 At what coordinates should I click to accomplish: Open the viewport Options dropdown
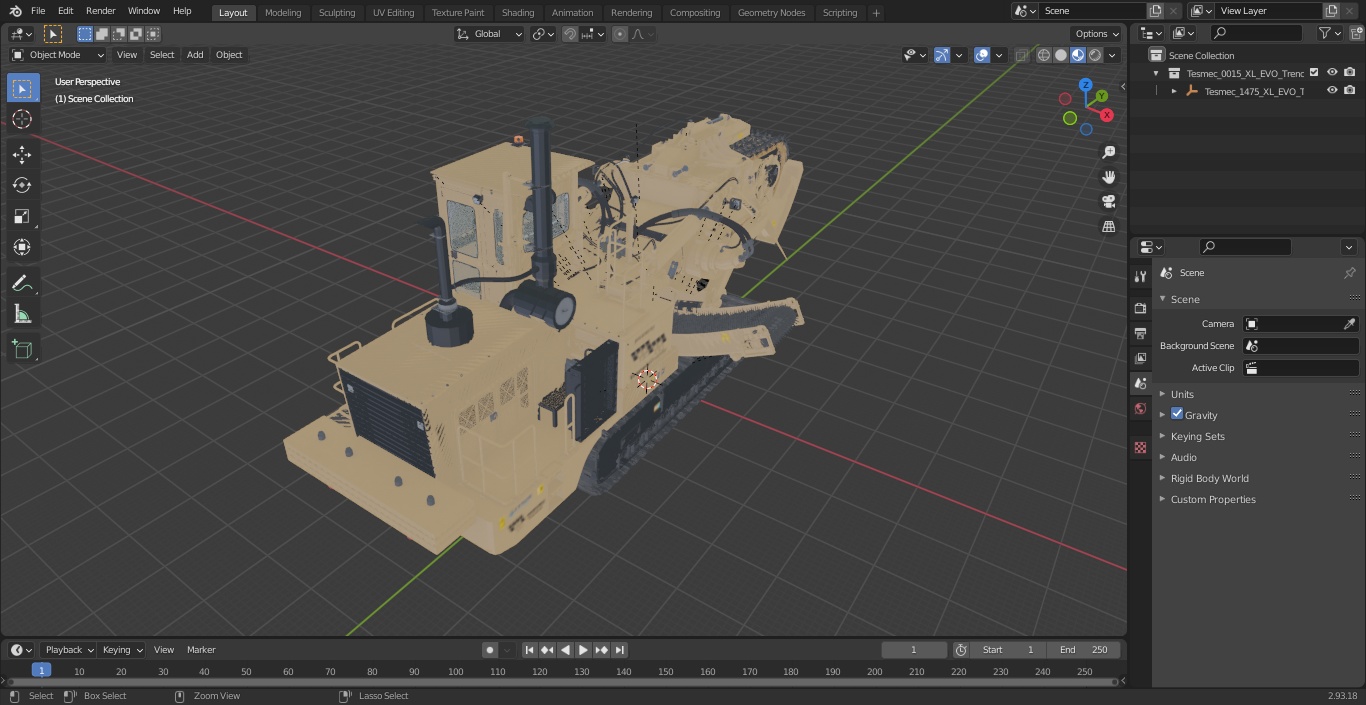click(x=1097, y=34)
